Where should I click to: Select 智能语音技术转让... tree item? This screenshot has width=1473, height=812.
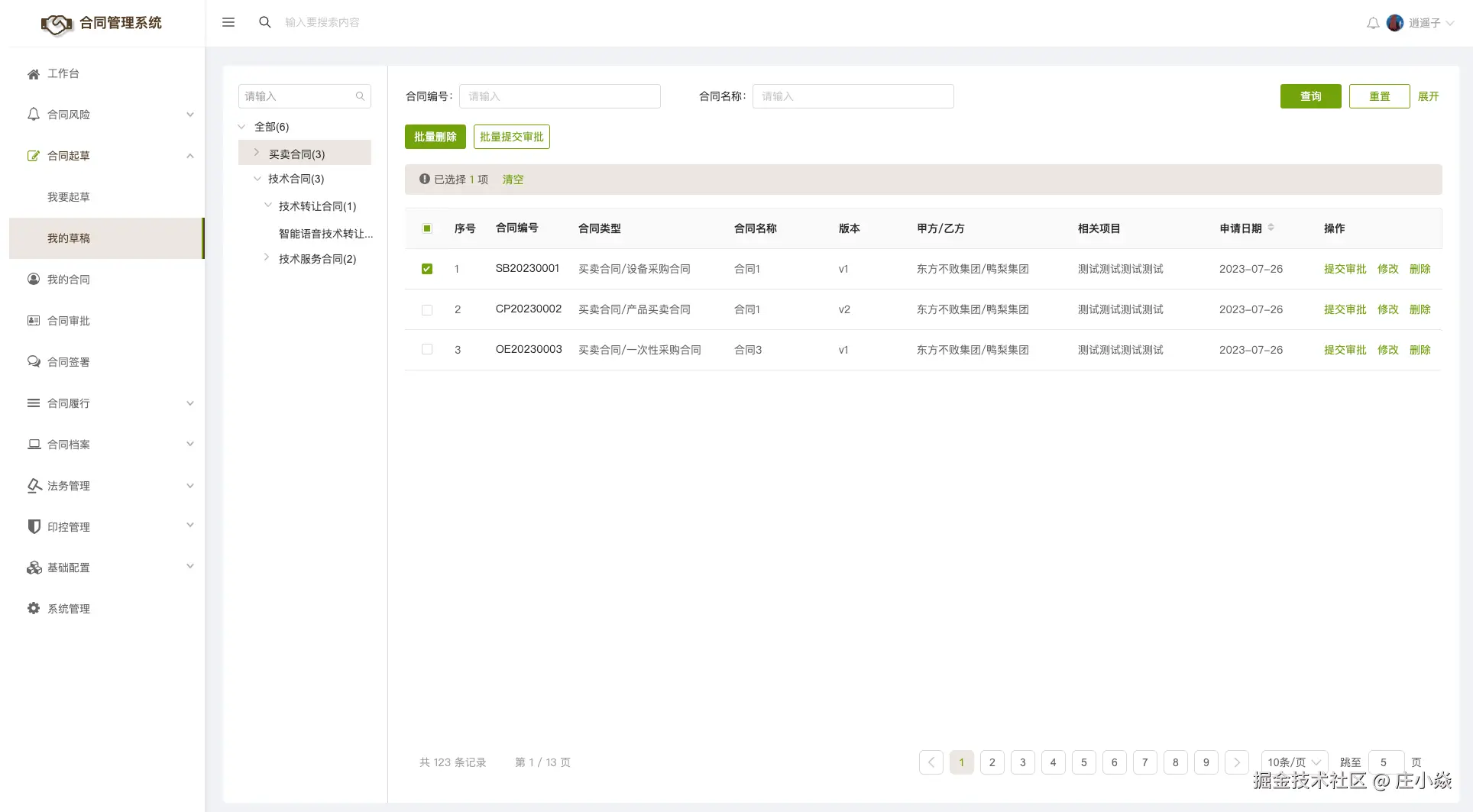tap(326, 234)
